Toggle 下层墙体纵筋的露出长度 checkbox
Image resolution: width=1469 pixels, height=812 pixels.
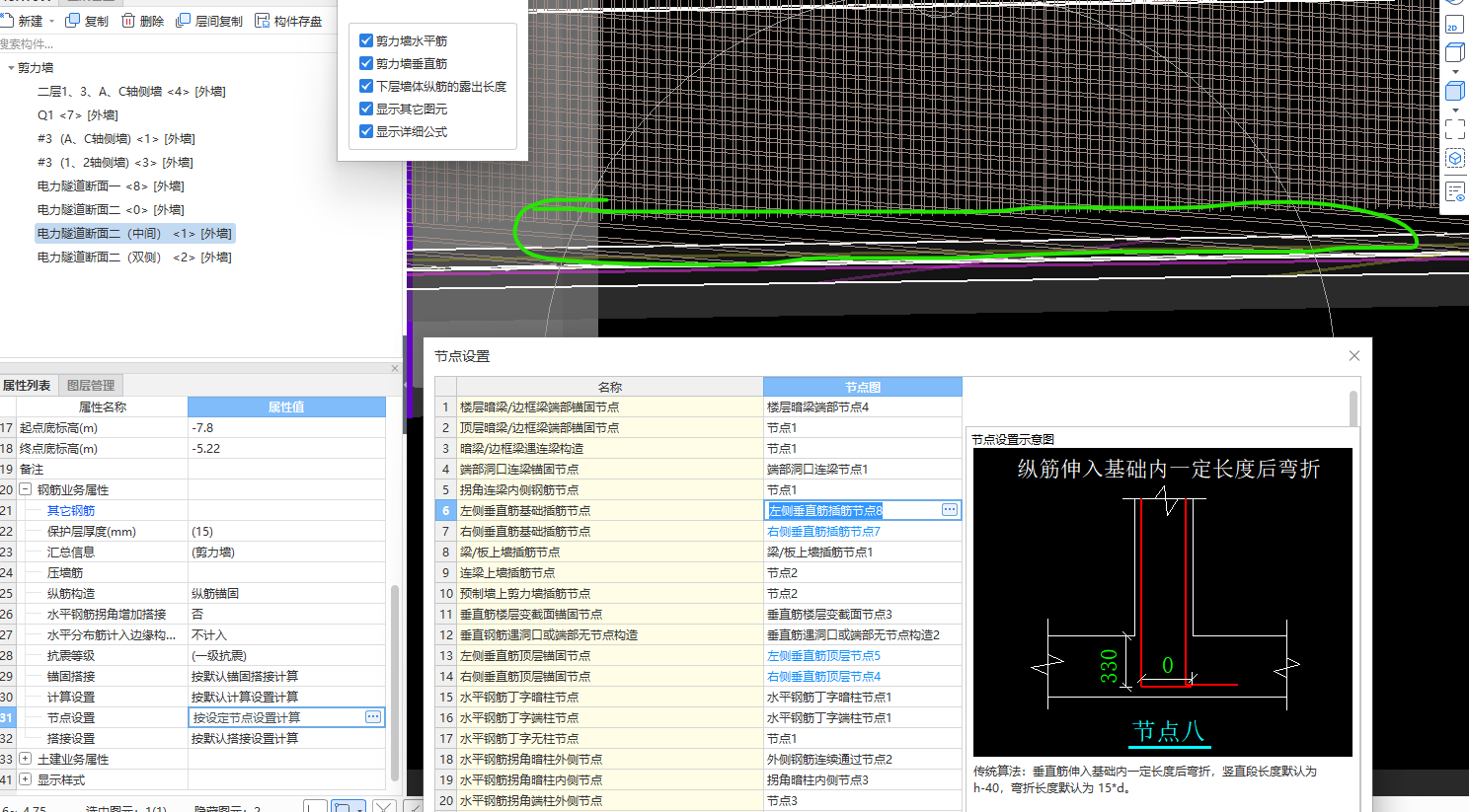click(x=366, y=86)
